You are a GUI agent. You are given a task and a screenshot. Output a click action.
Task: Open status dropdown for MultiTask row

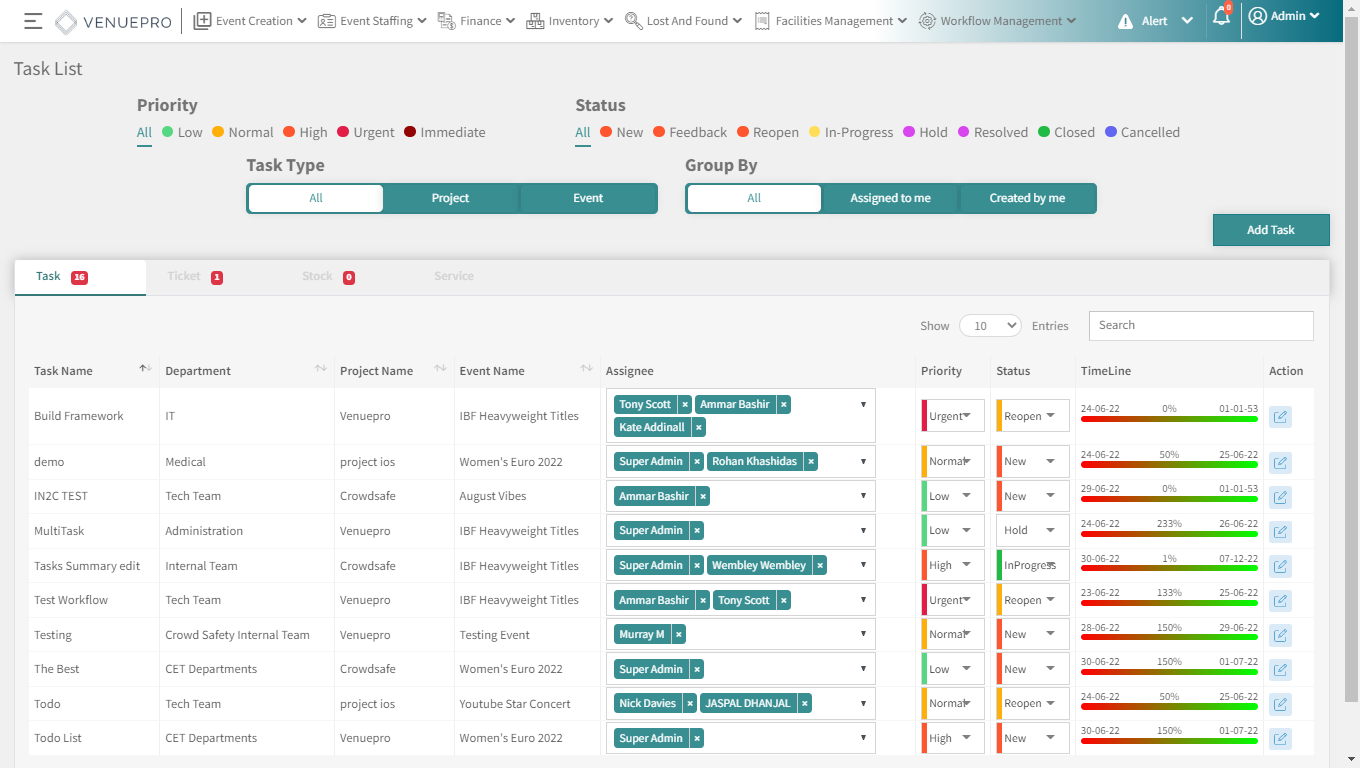point(1032,531)
